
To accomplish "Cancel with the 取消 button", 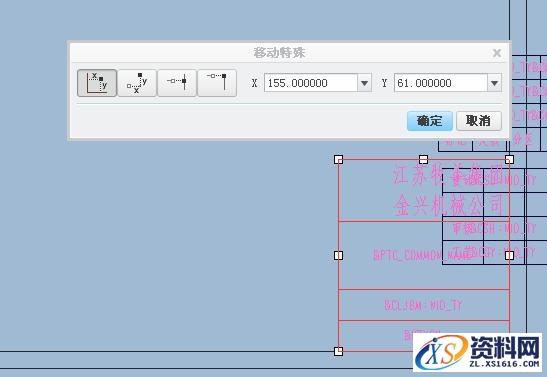I will pyautogui.click(x=479, y=121).
